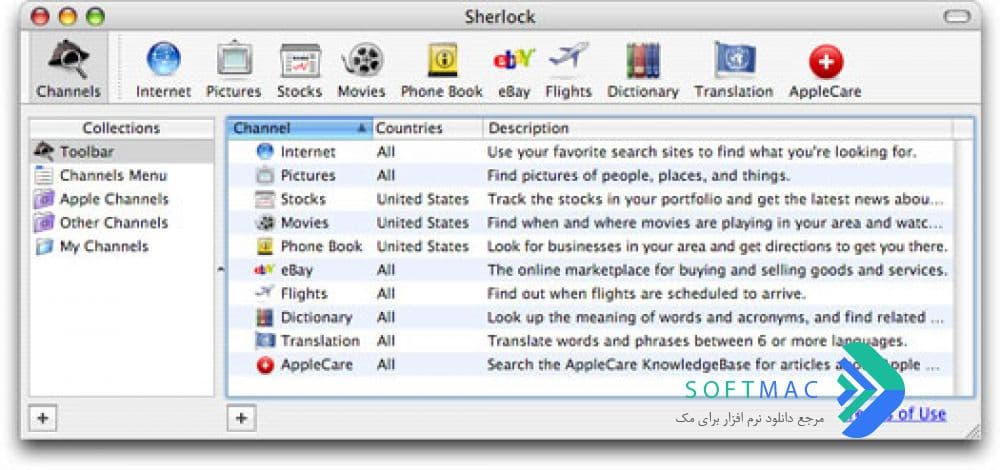Click the Internet row globe icon
This screenshot has width=1000, height=470.
[x=264, y=152]
